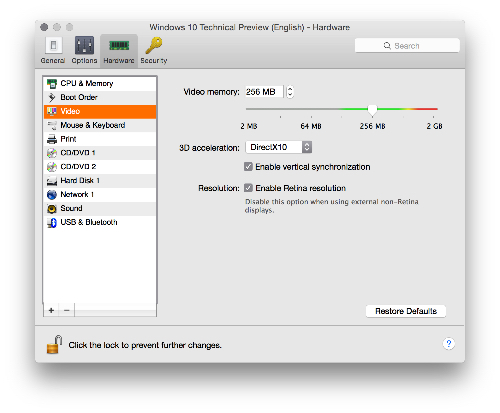
Task: Open the General settings tab icon
Action: coord(53,45)
